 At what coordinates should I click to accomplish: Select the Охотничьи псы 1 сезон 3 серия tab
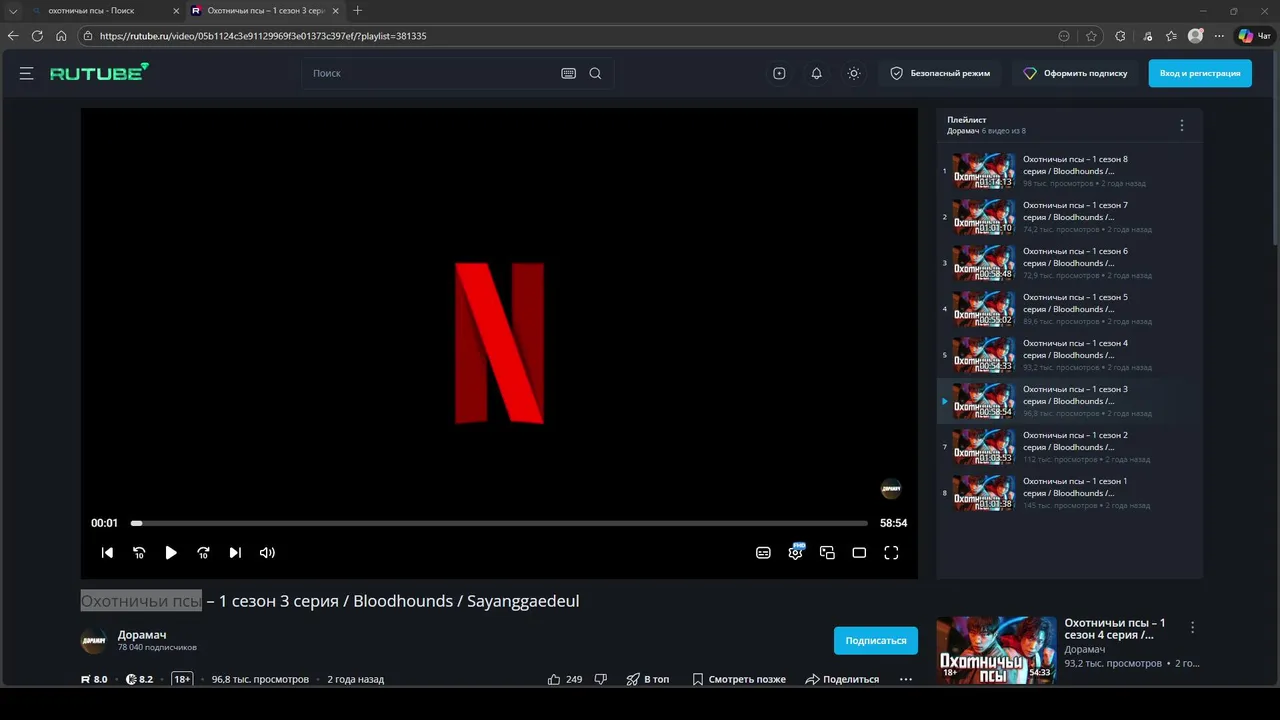click(x=265, y=10)
